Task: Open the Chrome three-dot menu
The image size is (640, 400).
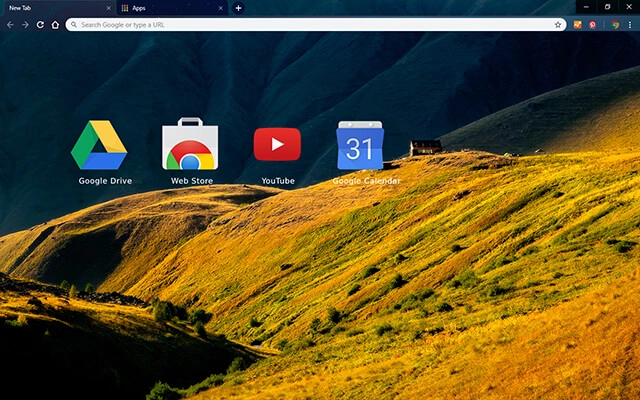Action: [630, 25]
